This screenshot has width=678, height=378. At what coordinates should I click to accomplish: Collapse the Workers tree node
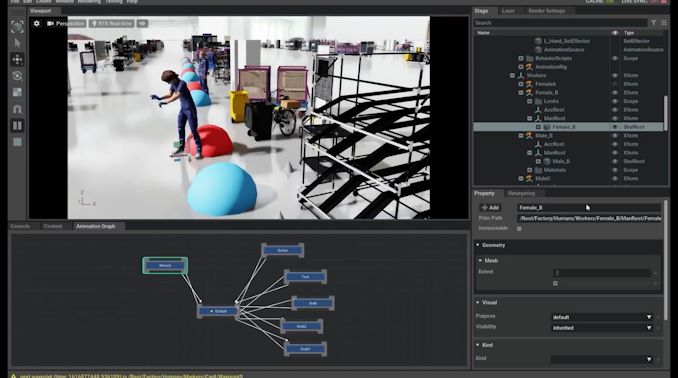coord(512,75)
